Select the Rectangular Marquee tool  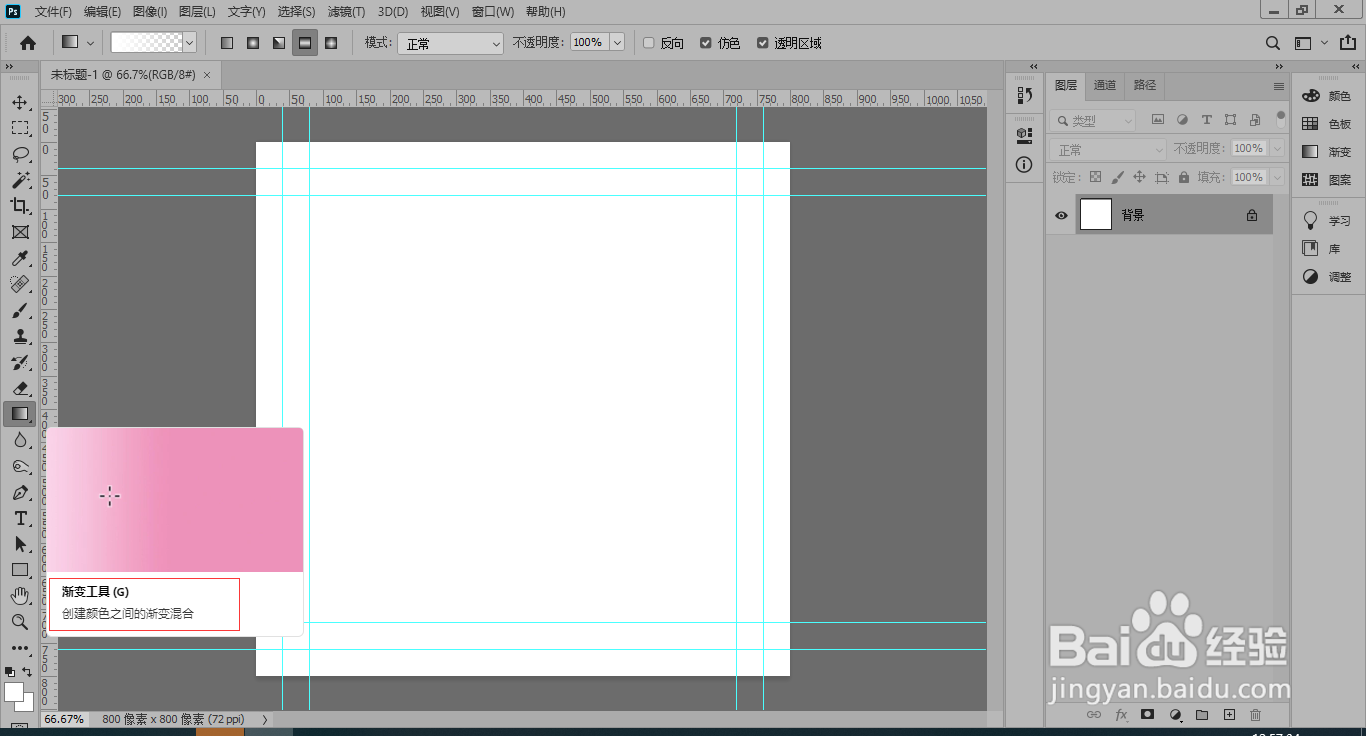pyautogui.click(x=20, y=128)
